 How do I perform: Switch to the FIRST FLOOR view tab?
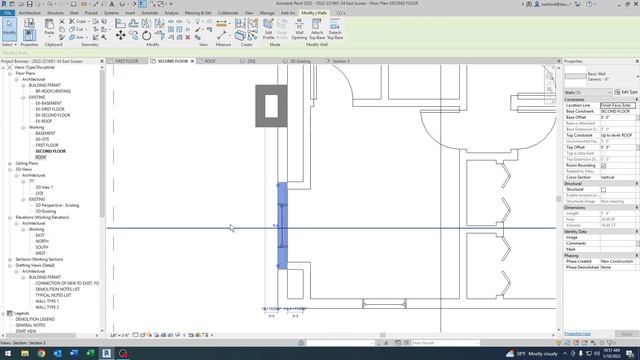[127, 61]
